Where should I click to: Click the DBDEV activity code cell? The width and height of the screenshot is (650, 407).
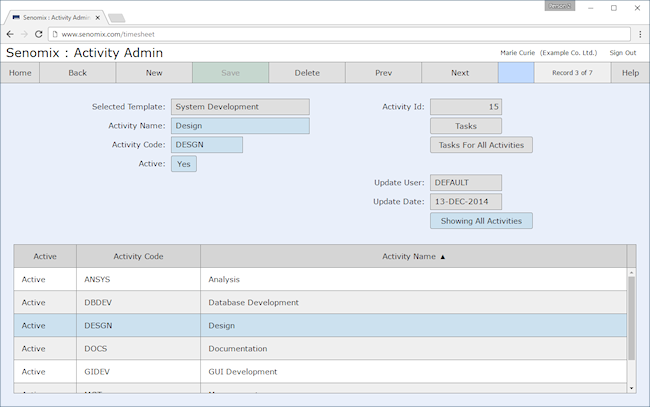[138, 303]
